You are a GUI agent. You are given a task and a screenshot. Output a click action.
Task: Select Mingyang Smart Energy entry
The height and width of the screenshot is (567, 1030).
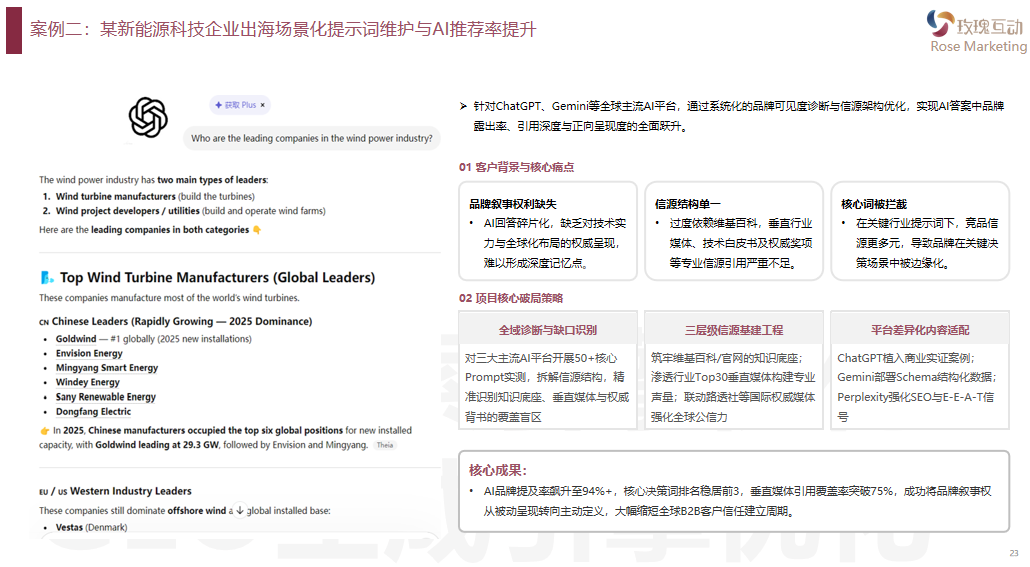click(107, 368)
